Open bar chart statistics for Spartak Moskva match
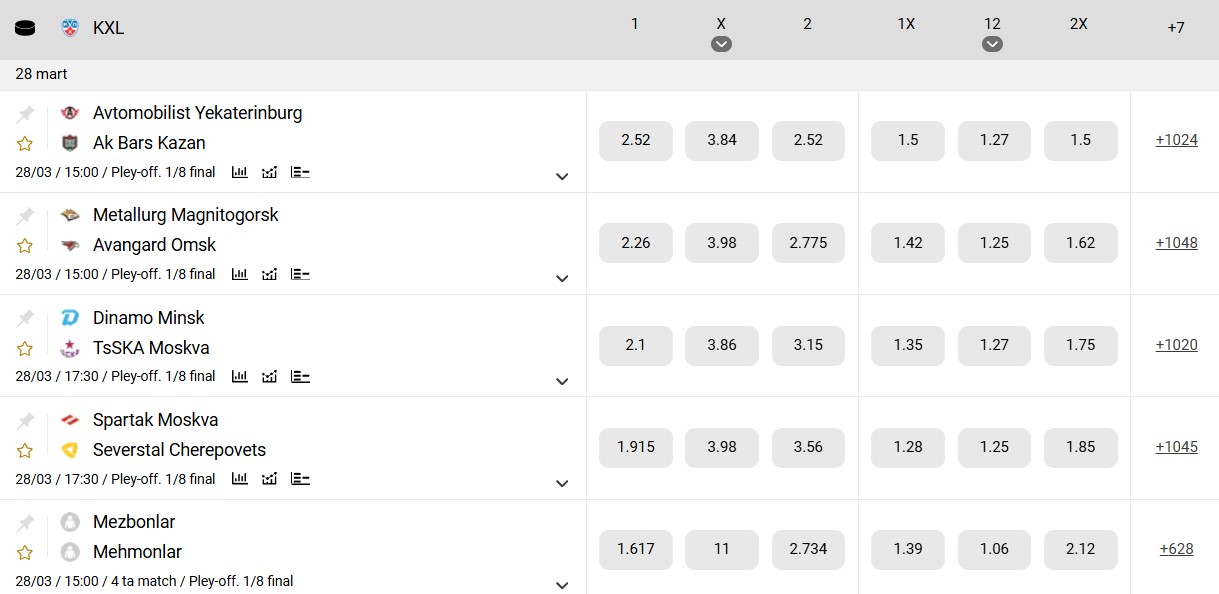The height and width of the screenshot is (594, 1219). click(x=240, y=479)
